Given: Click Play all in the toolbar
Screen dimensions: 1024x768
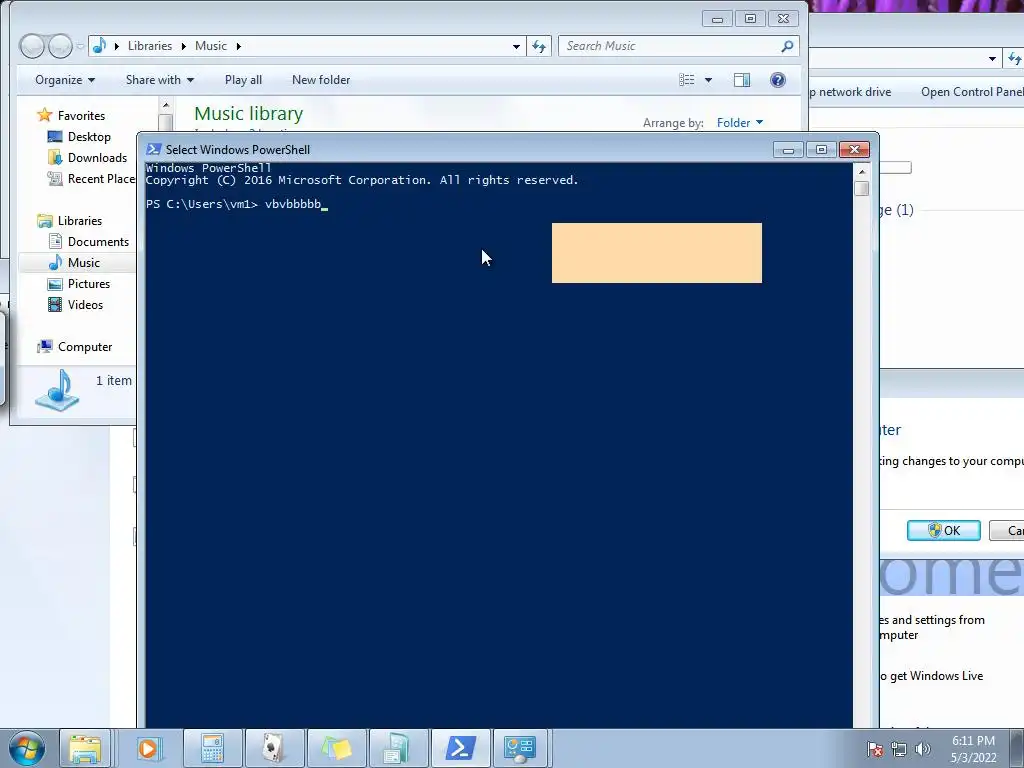Looking at the screenshot, I should [243, 80].
